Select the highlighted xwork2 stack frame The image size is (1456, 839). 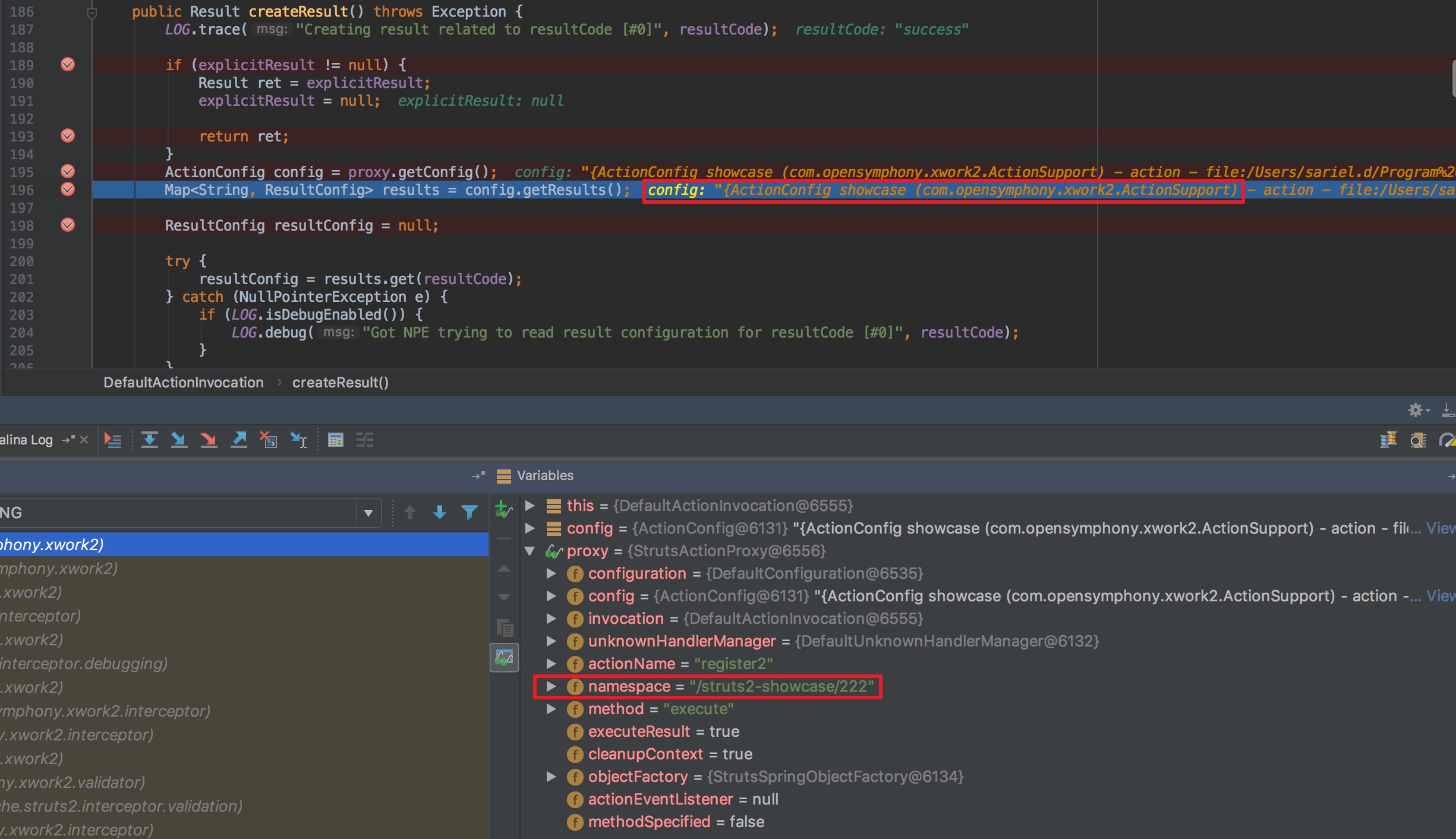click(x=244, y=544)
